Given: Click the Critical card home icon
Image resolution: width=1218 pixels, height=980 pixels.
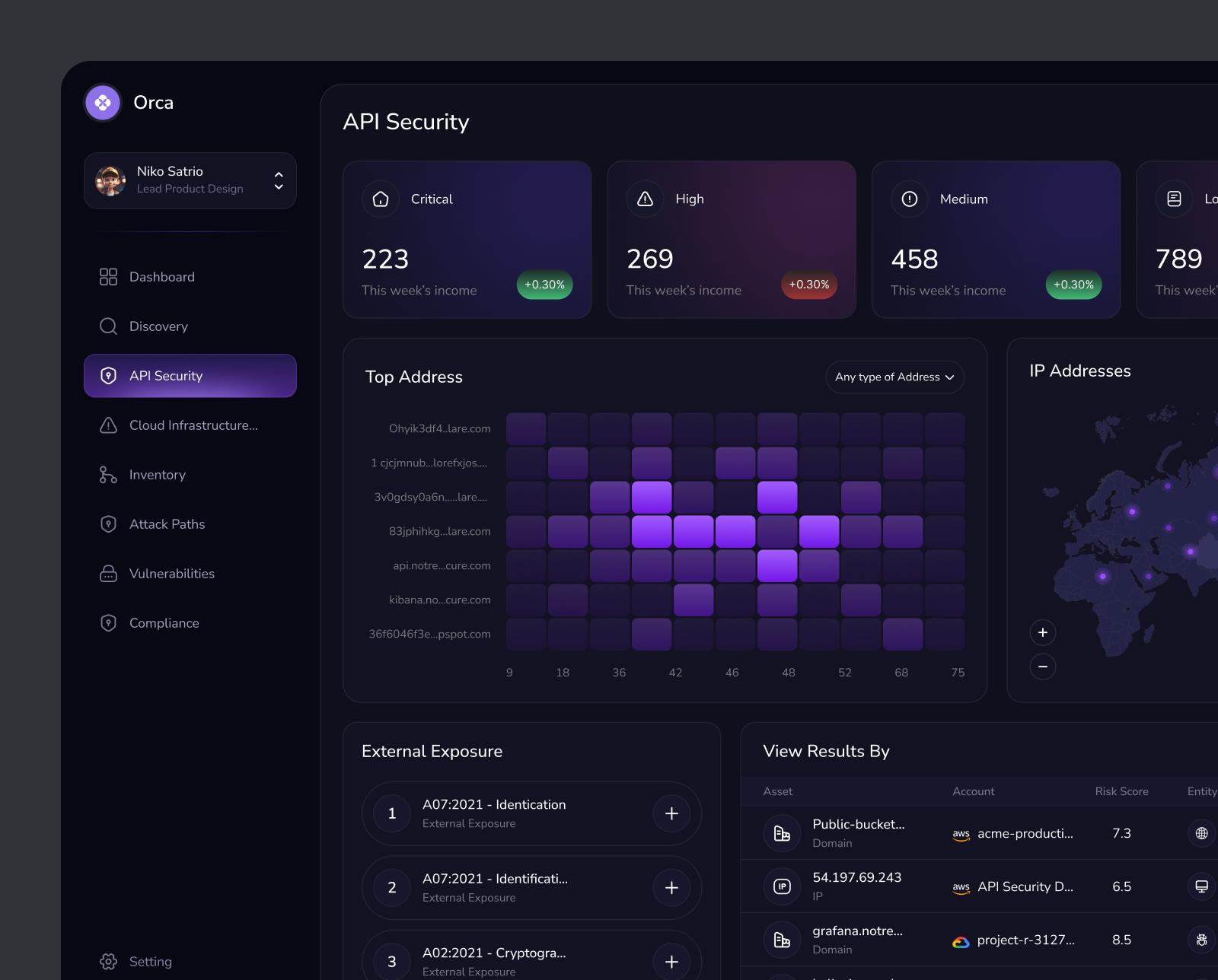Looking at the screenshot, I should [381, 199].
